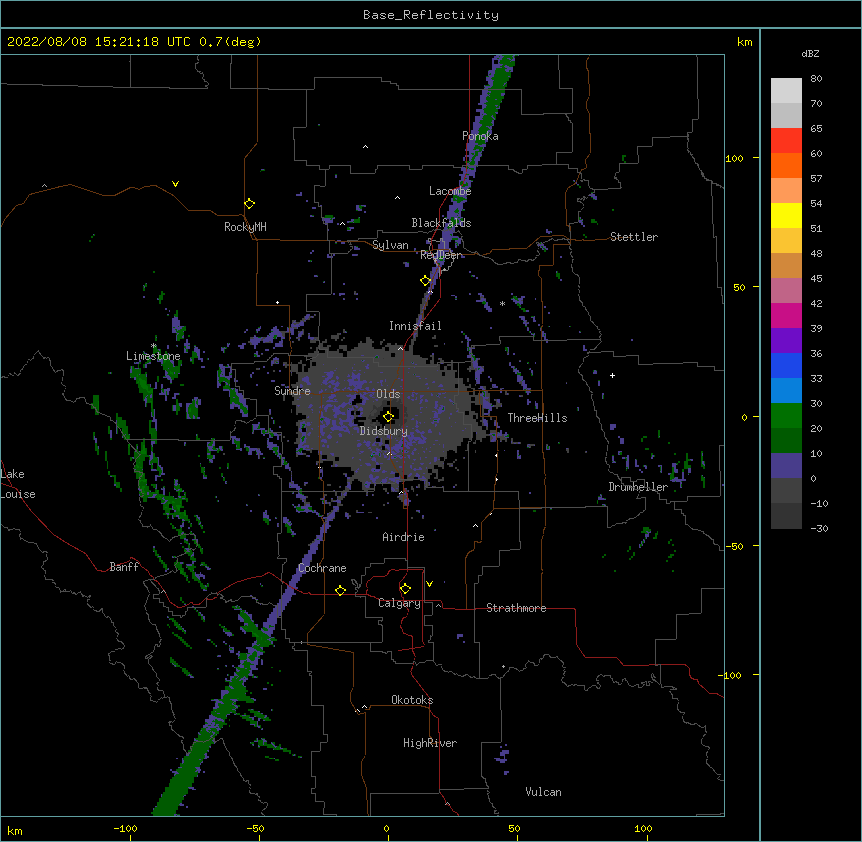Viewport: 862px width, 842px height.
Task: Click the Airdrie town label
Action: tap(404, 537)
